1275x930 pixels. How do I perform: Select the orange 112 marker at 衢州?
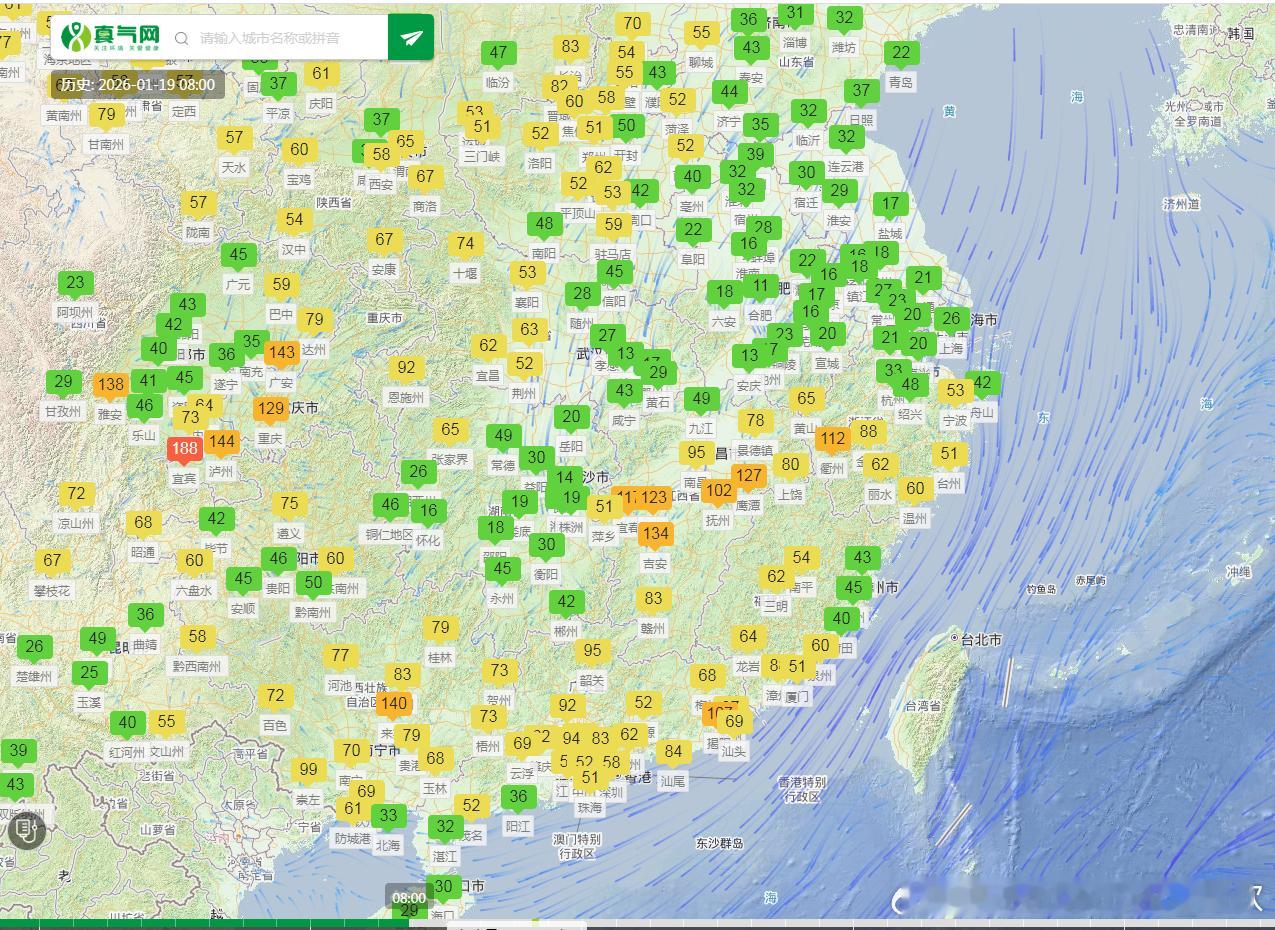click(x=832, y=438)
